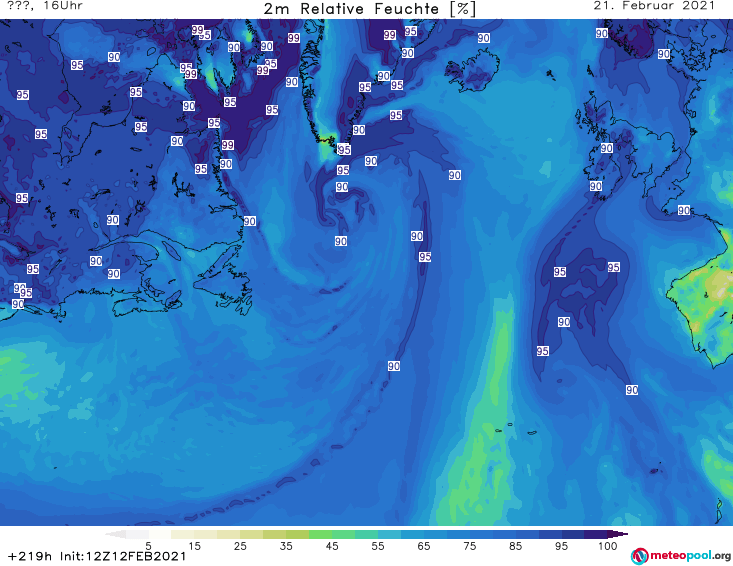Click the legend value "25"
Image resolution: width=733 pixels, height=566 pixels.
pyautogui.click(x=240, y=546)
